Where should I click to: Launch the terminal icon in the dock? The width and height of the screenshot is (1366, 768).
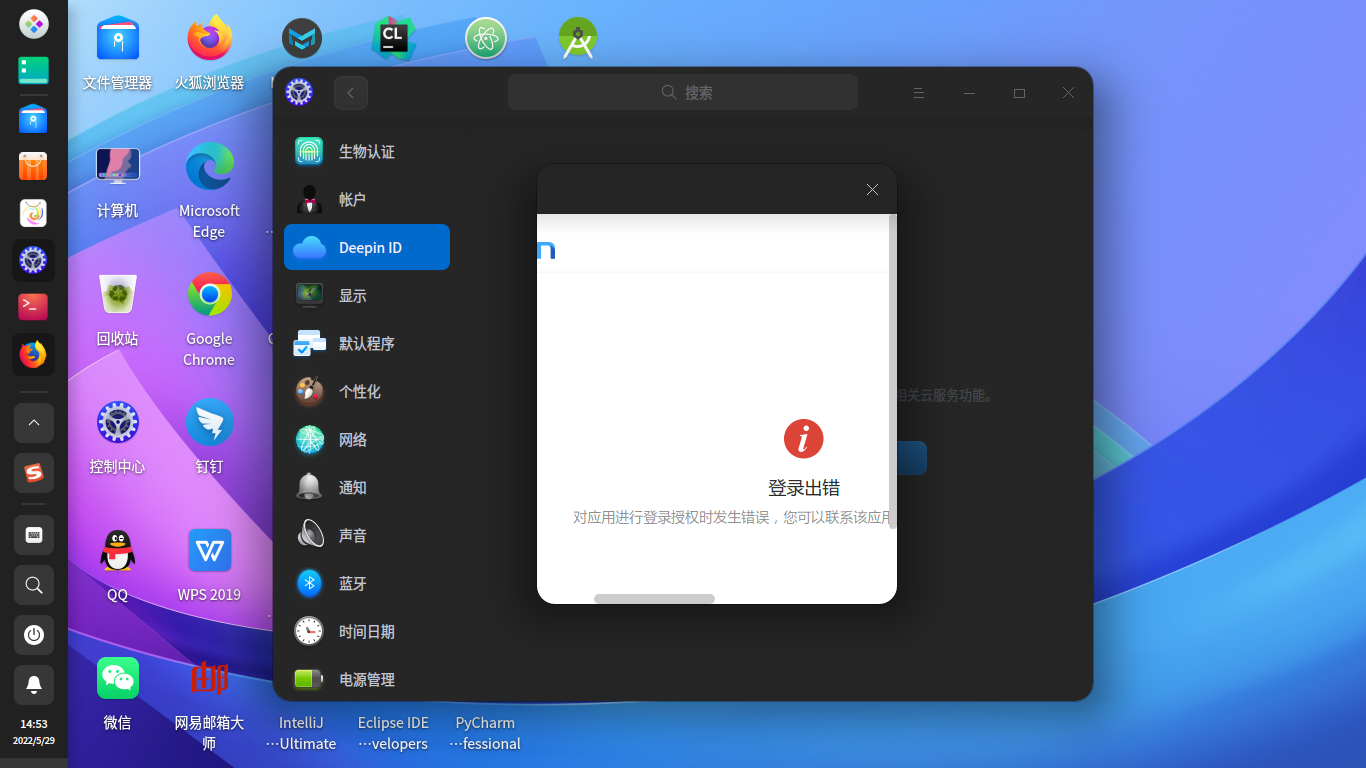33,307
